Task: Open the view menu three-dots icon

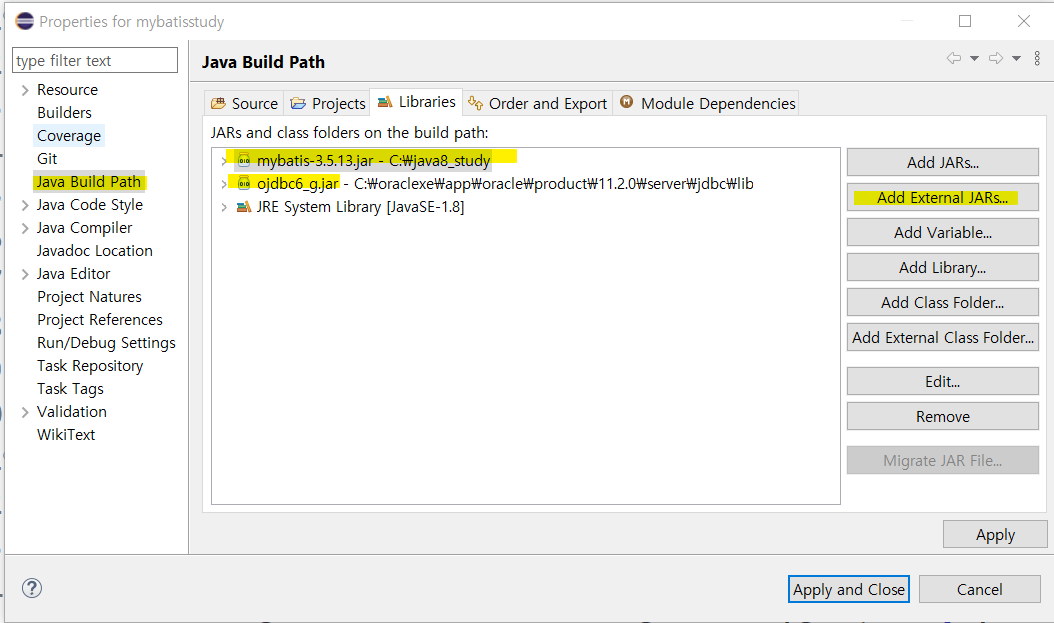Action: [x=1037, y=58]
